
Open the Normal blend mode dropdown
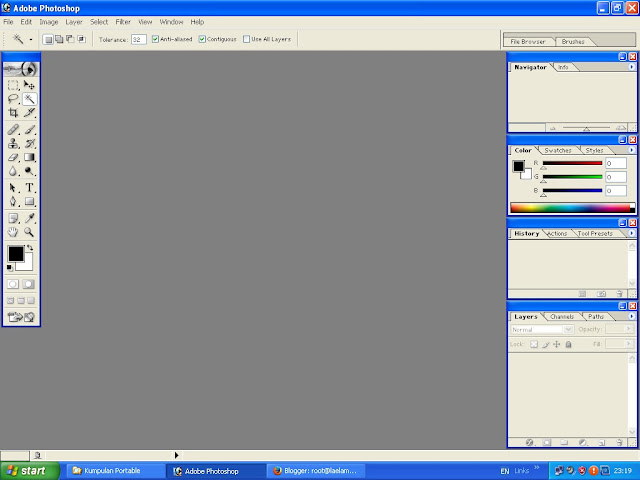(542, 329)
